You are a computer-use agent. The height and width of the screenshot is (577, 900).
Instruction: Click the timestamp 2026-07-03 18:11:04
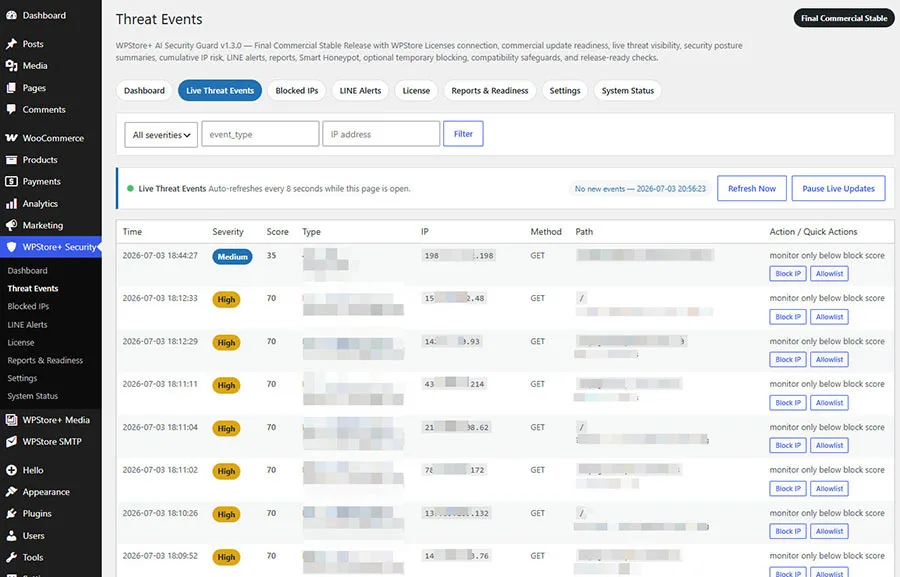coord(160,427)
